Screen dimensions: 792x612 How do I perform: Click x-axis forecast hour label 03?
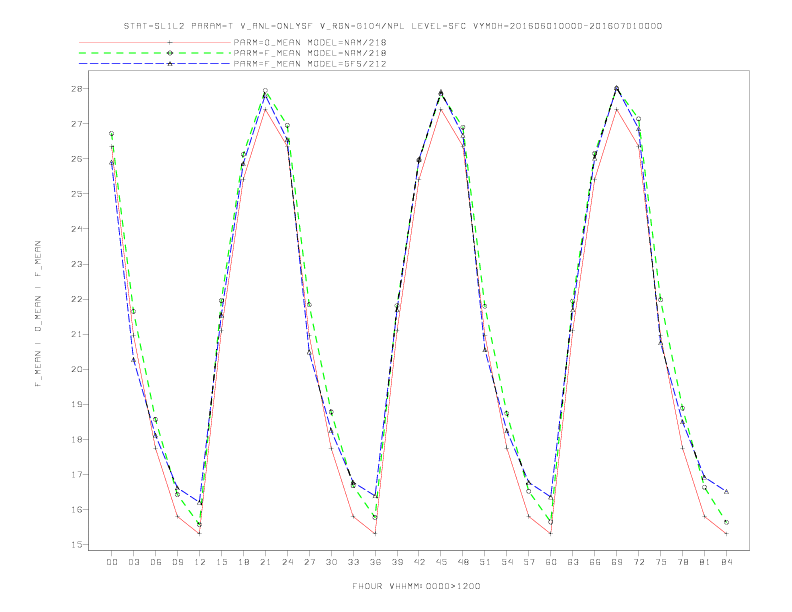[x=133, y=562]
